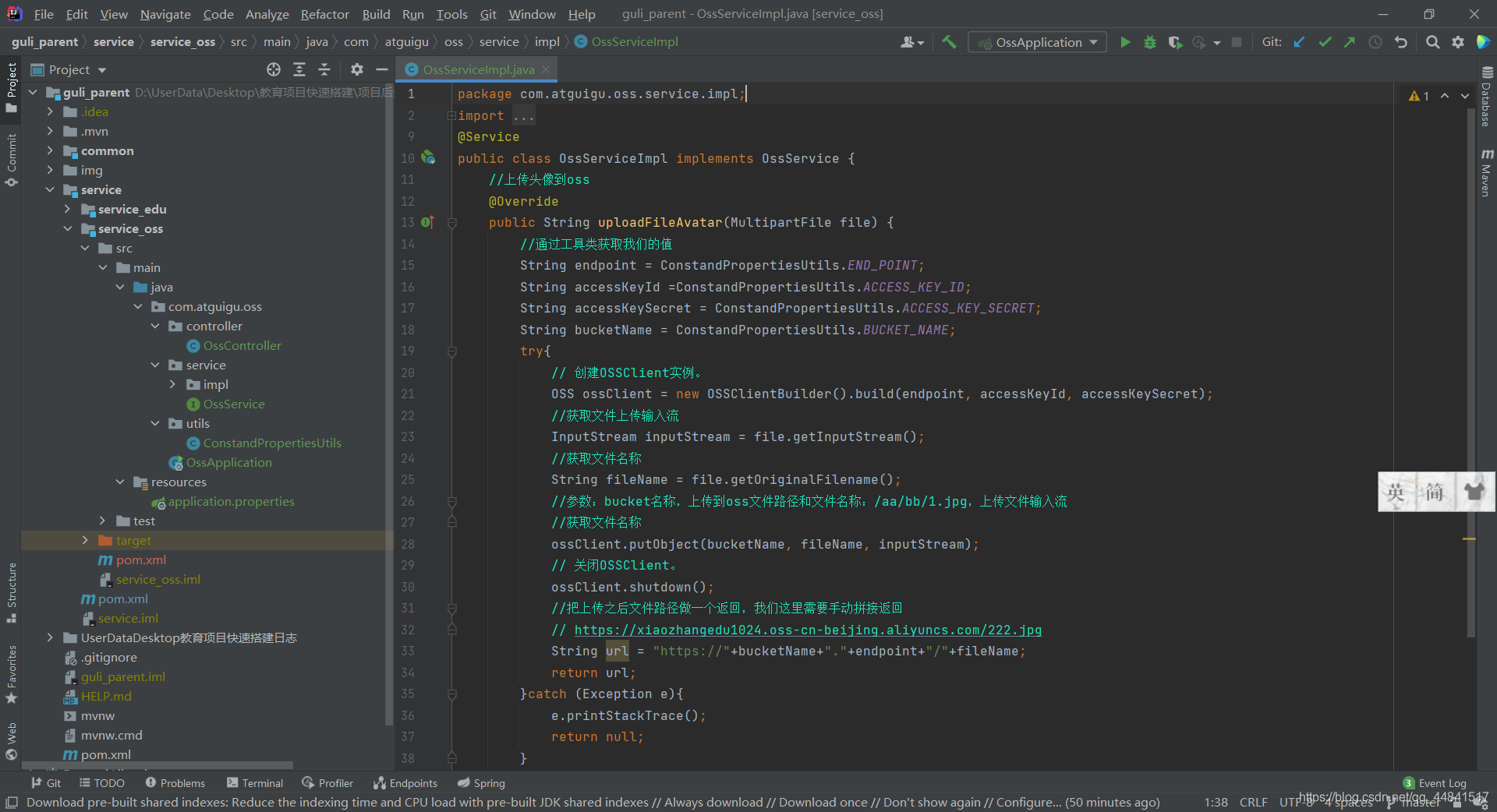
Task: Open the Event Log
Action: [x=1435, y=782]
